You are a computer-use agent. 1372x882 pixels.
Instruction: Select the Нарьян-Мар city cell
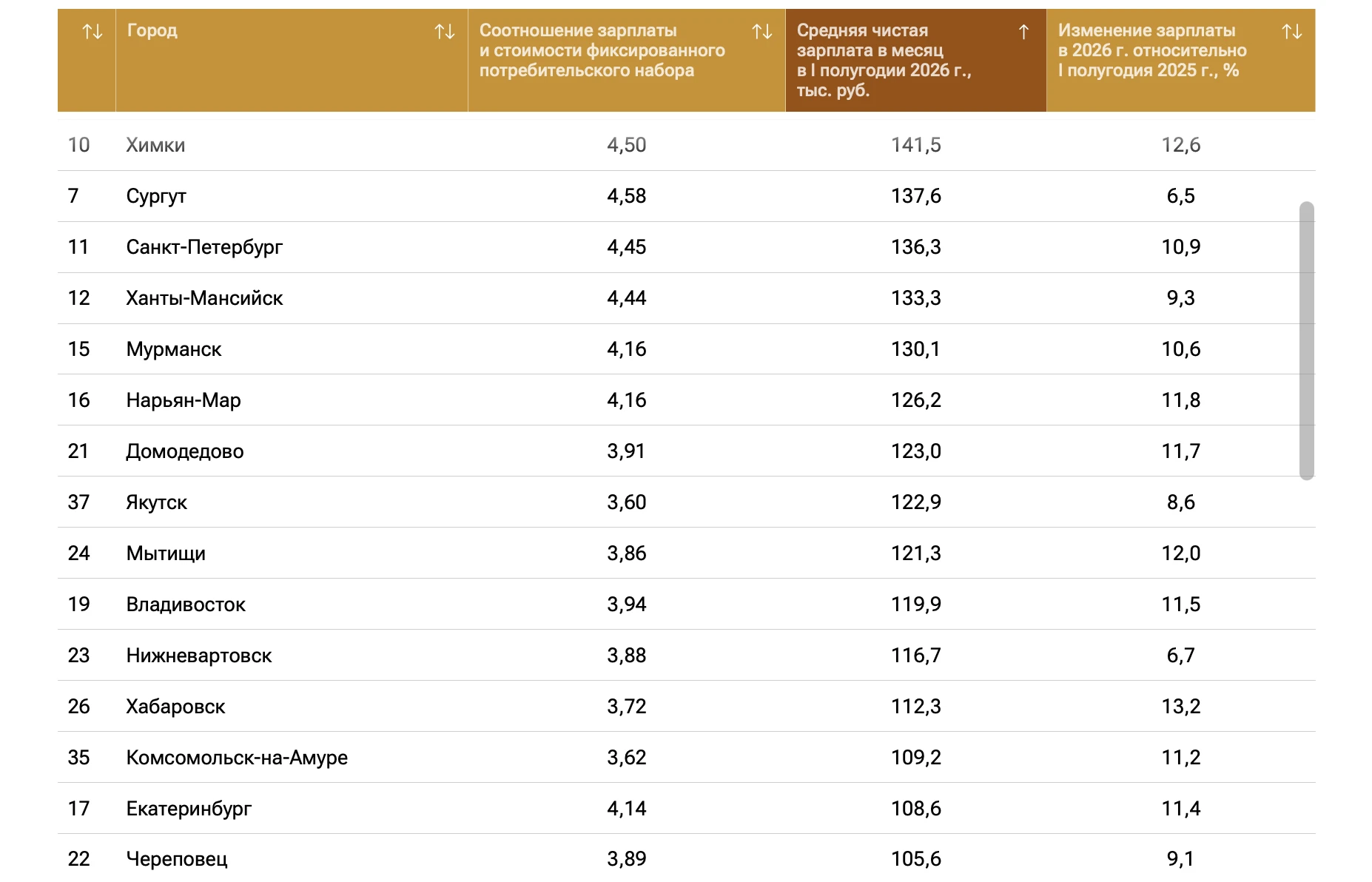(x=184, y=400)
